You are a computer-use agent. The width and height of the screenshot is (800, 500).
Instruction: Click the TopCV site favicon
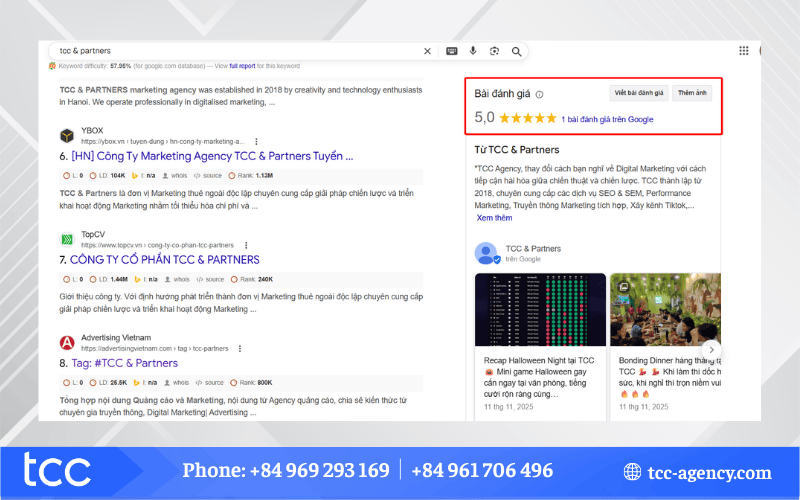67,239
